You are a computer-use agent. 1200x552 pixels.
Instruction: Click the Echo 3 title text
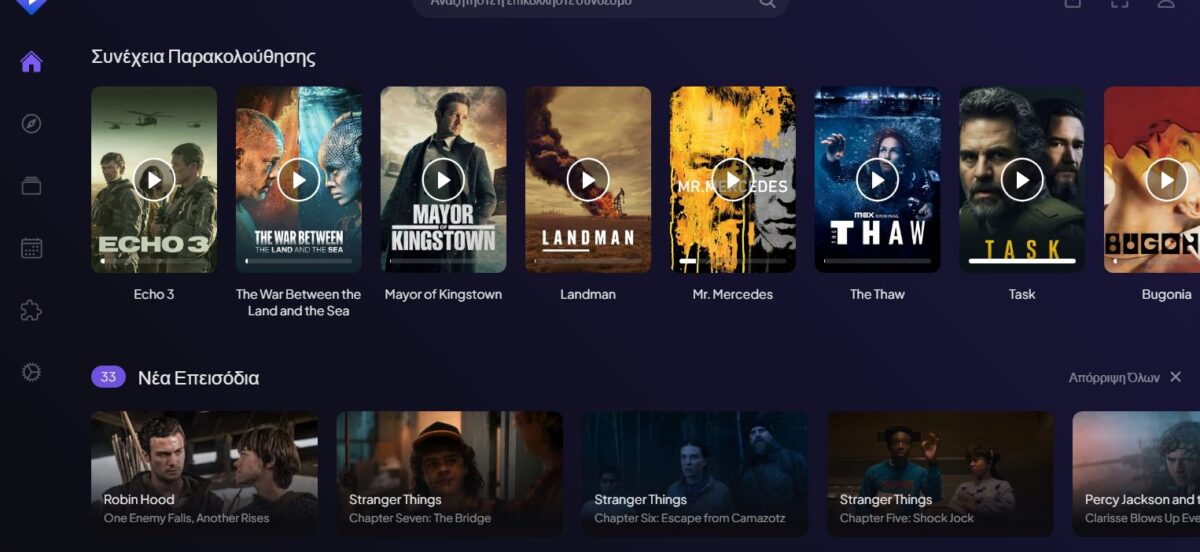[154, 294]
